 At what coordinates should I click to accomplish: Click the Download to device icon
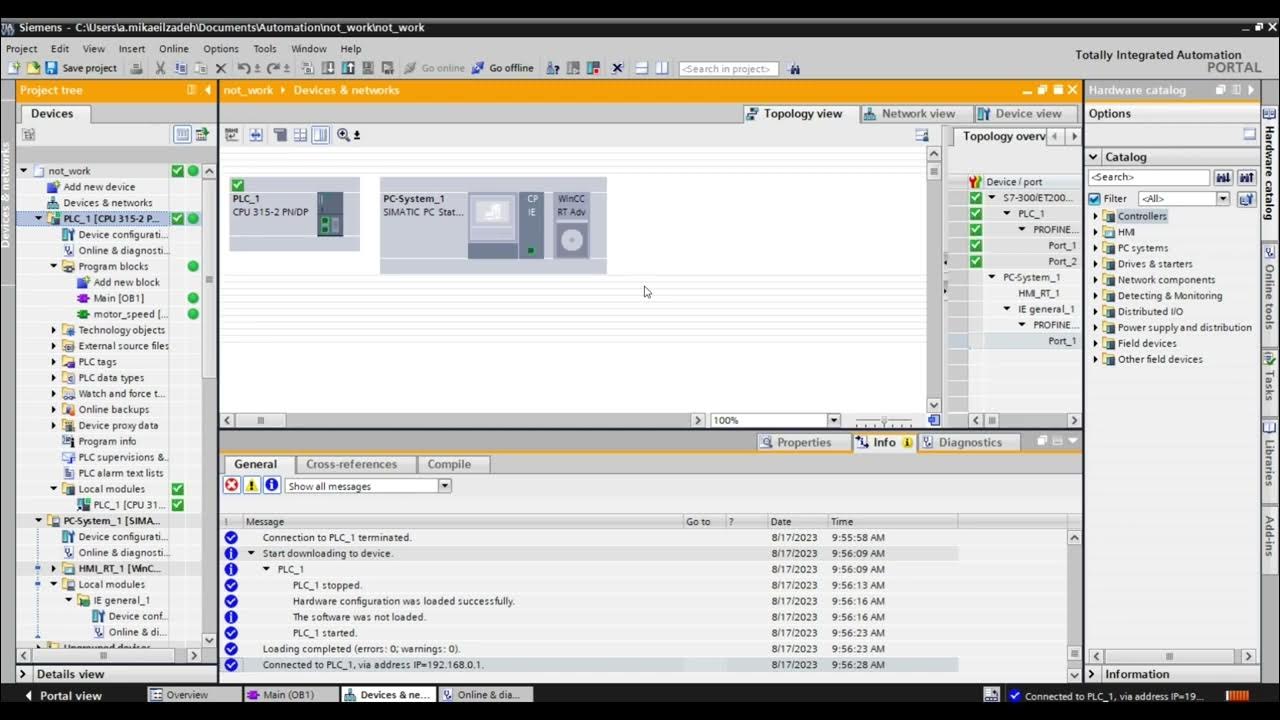[x=328, y=68]
